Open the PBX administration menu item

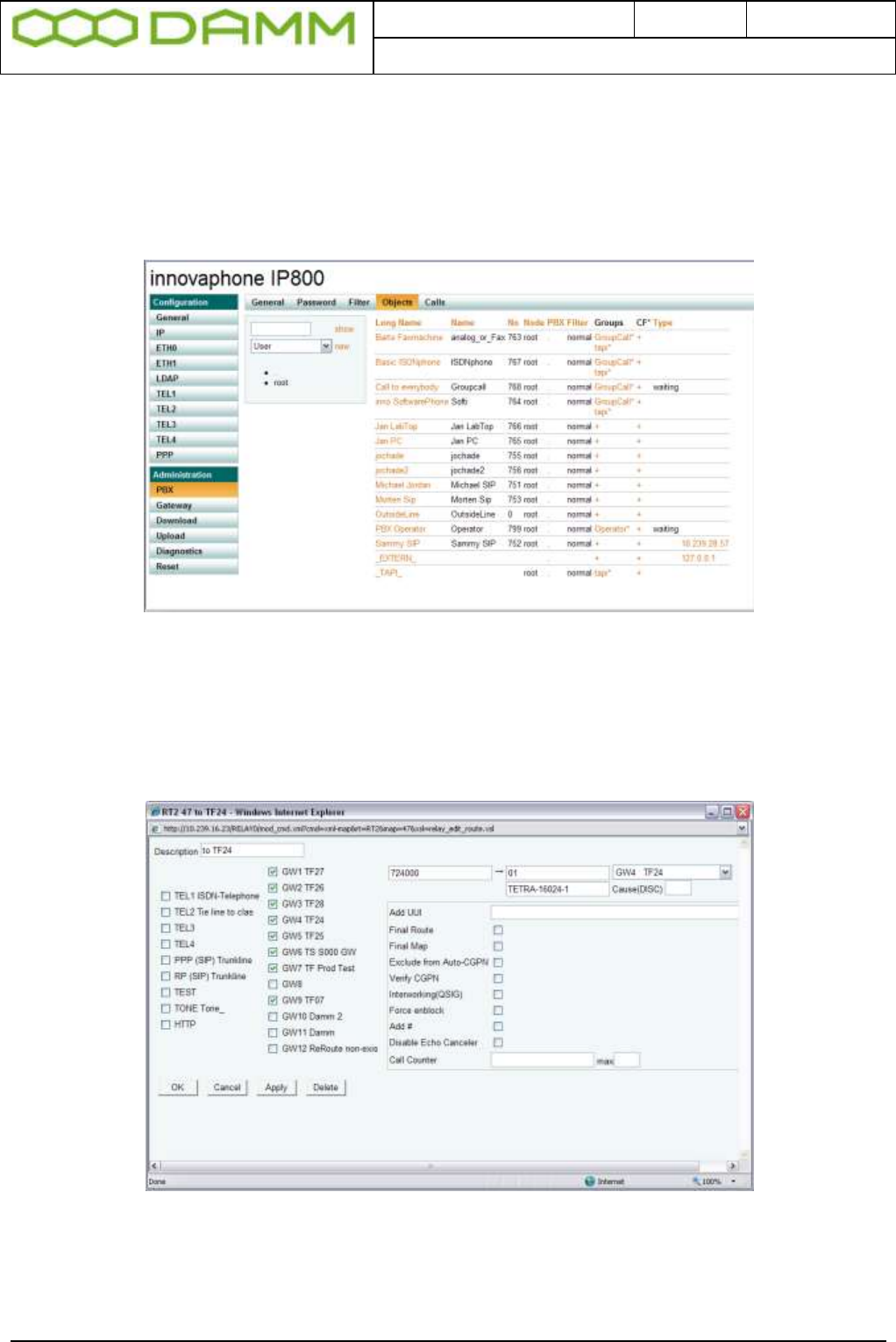[194, 490]
